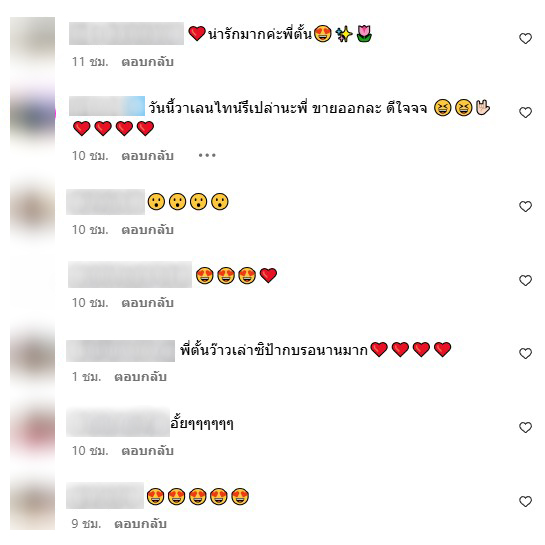Reply to the 11 ชม. comment via ตอบกลับ
The image size is (545, 545).
(147, 62)
